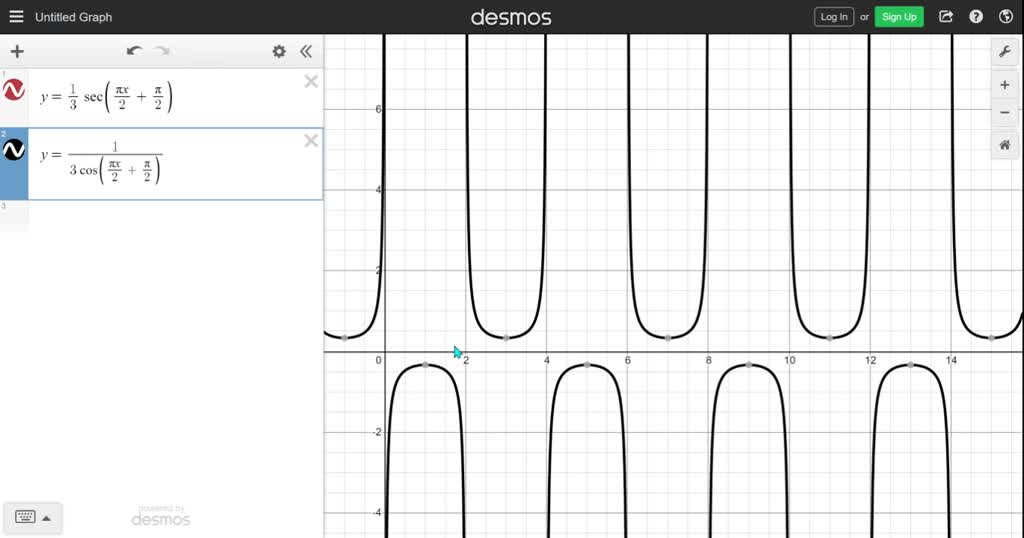Delete the sec expression row

[x=311, y=81]
